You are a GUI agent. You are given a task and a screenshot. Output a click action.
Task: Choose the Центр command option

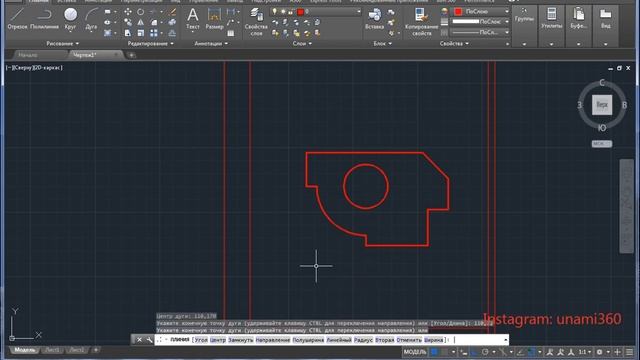pyautogui.click(x=218, y=340)
